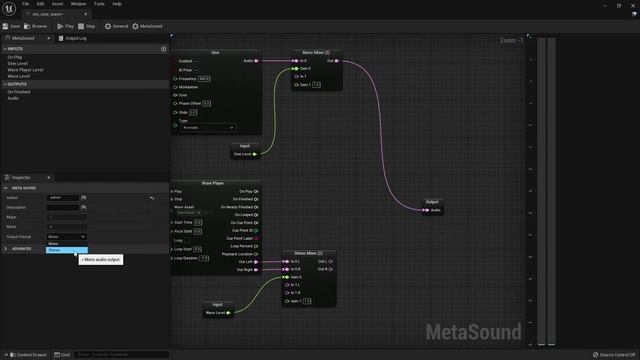Switch to the MetaSound panel tab
The height and width of the screenshot is (360, 640).
(23, 38)
